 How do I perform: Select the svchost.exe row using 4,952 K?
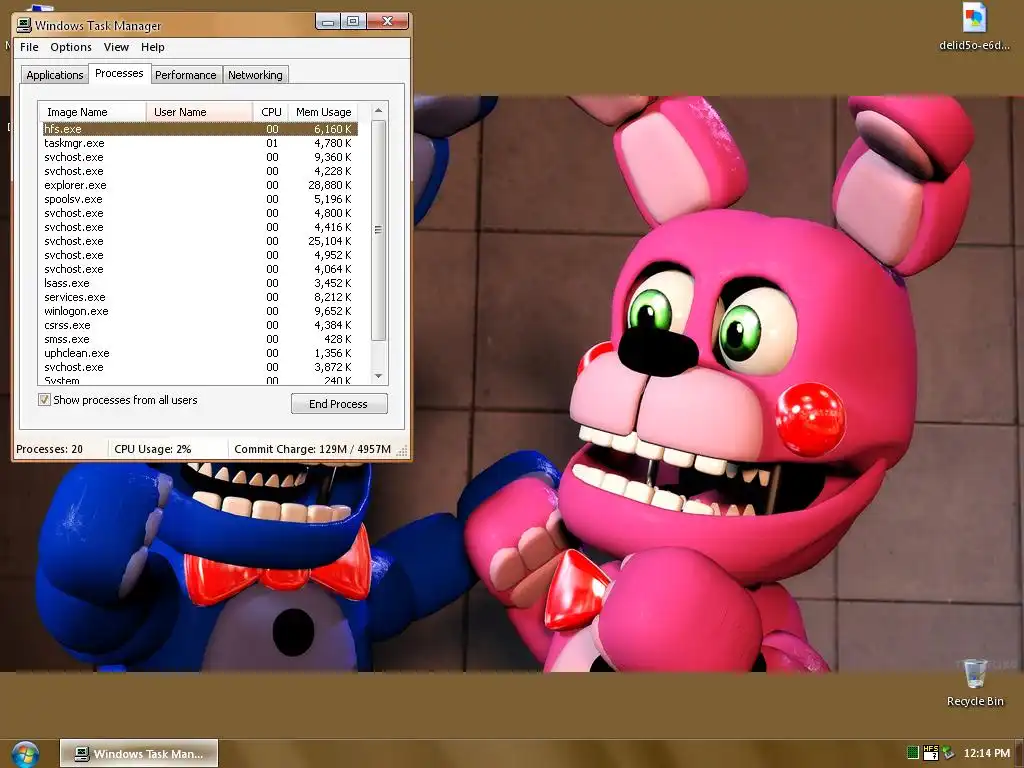point(200,255)
